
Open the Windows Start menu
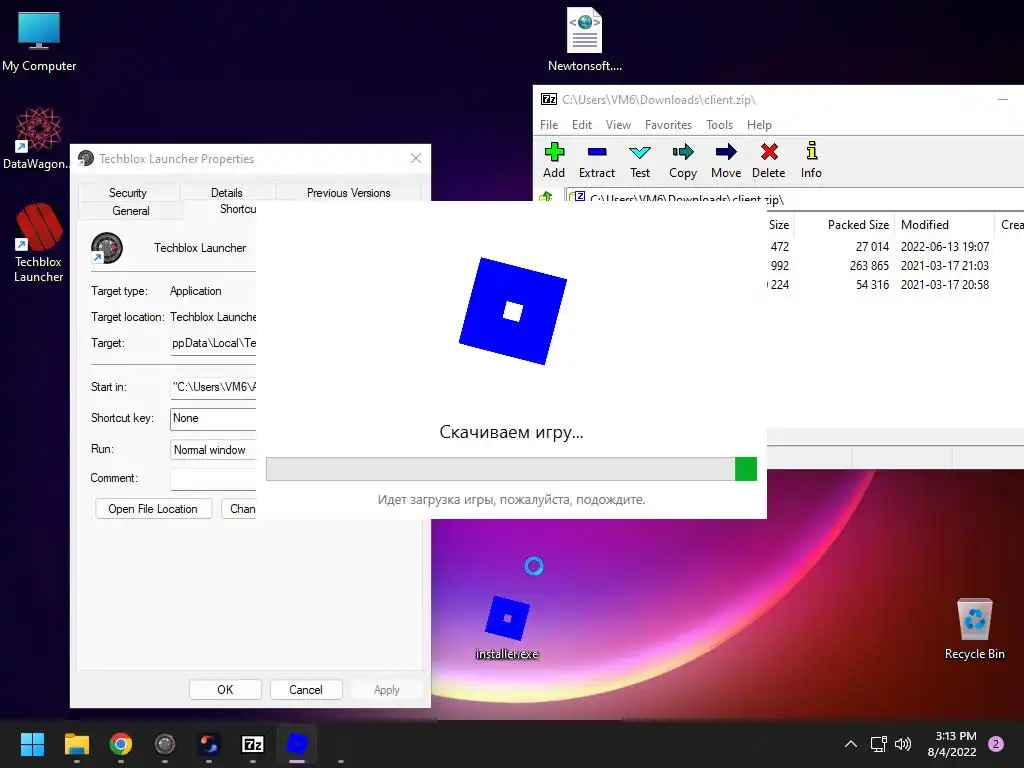32,744
